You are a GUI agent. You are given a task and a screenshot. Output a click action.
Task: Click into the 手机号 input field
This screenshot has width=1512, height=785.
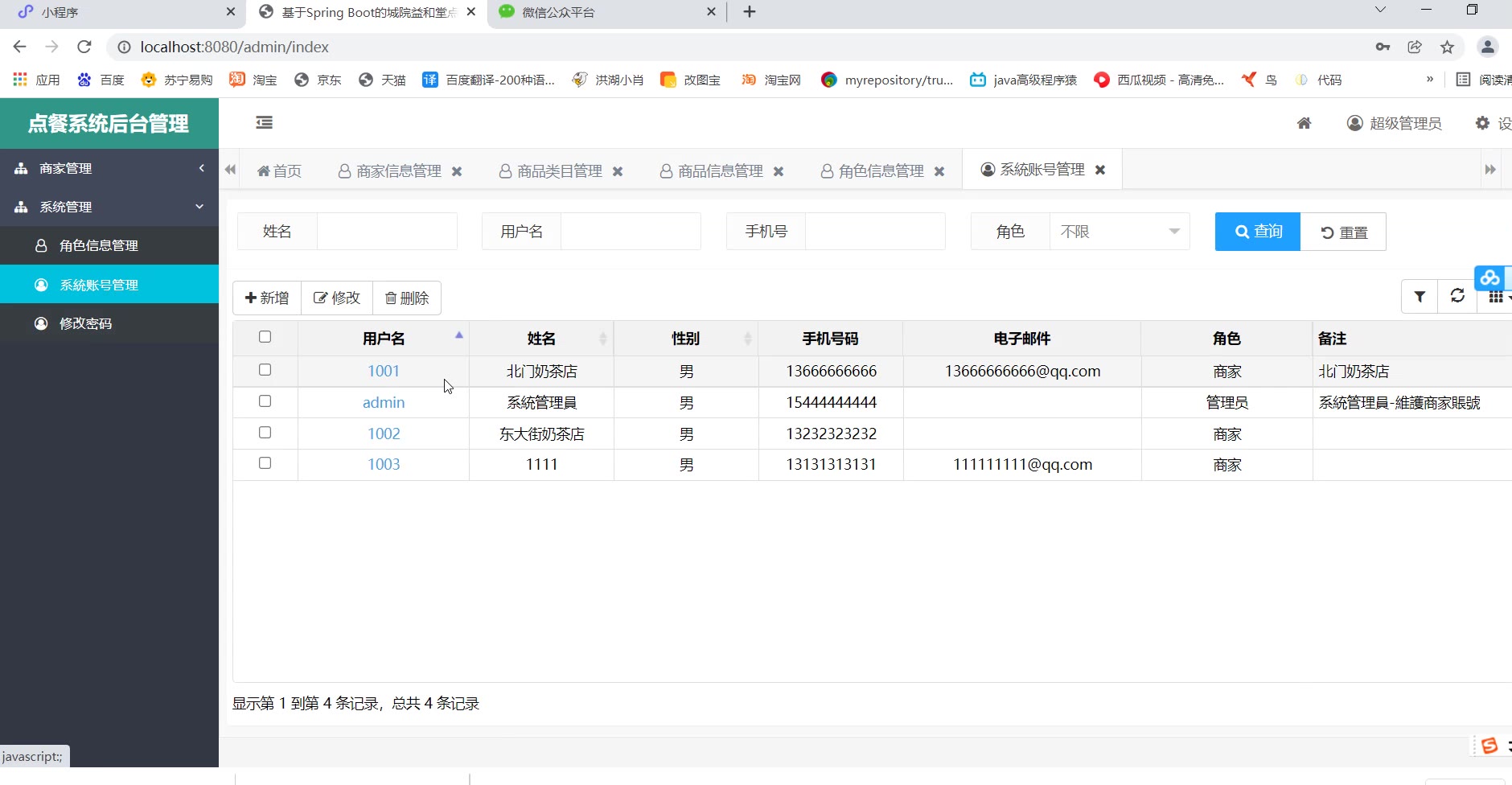pos(874,232)
